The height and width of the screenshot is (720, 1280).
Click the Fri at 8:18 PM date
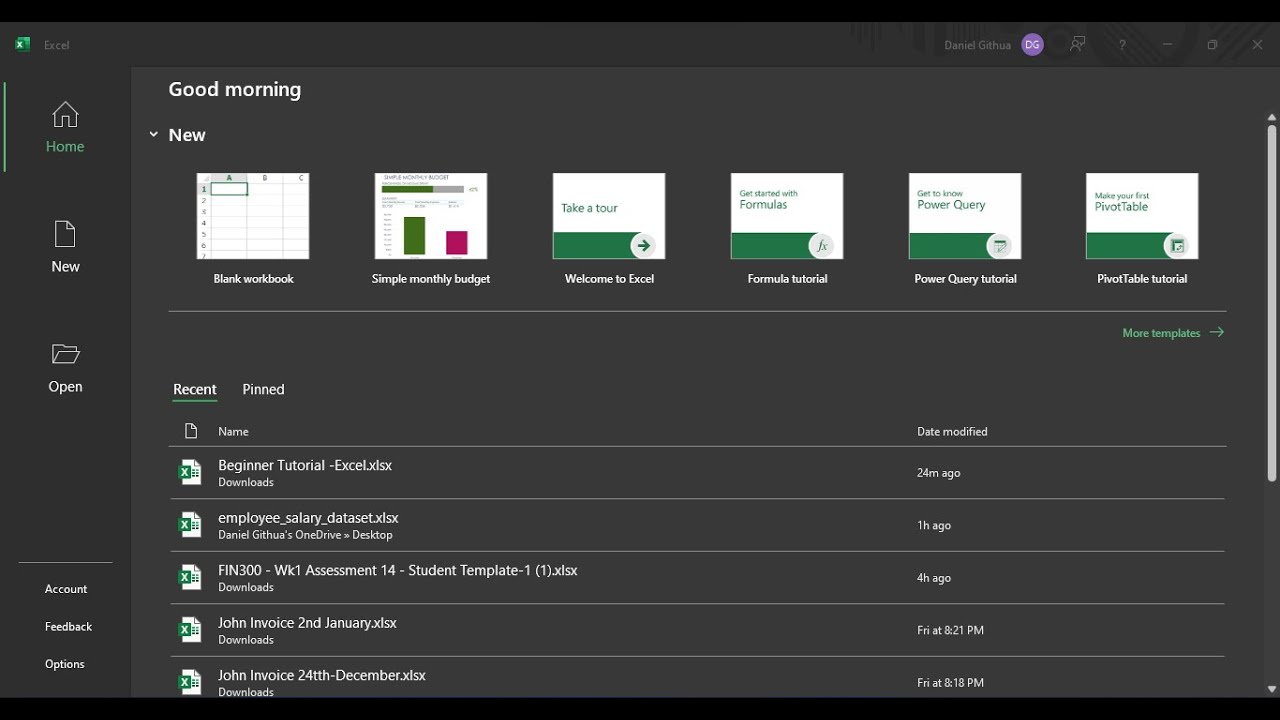coord(950,683)
